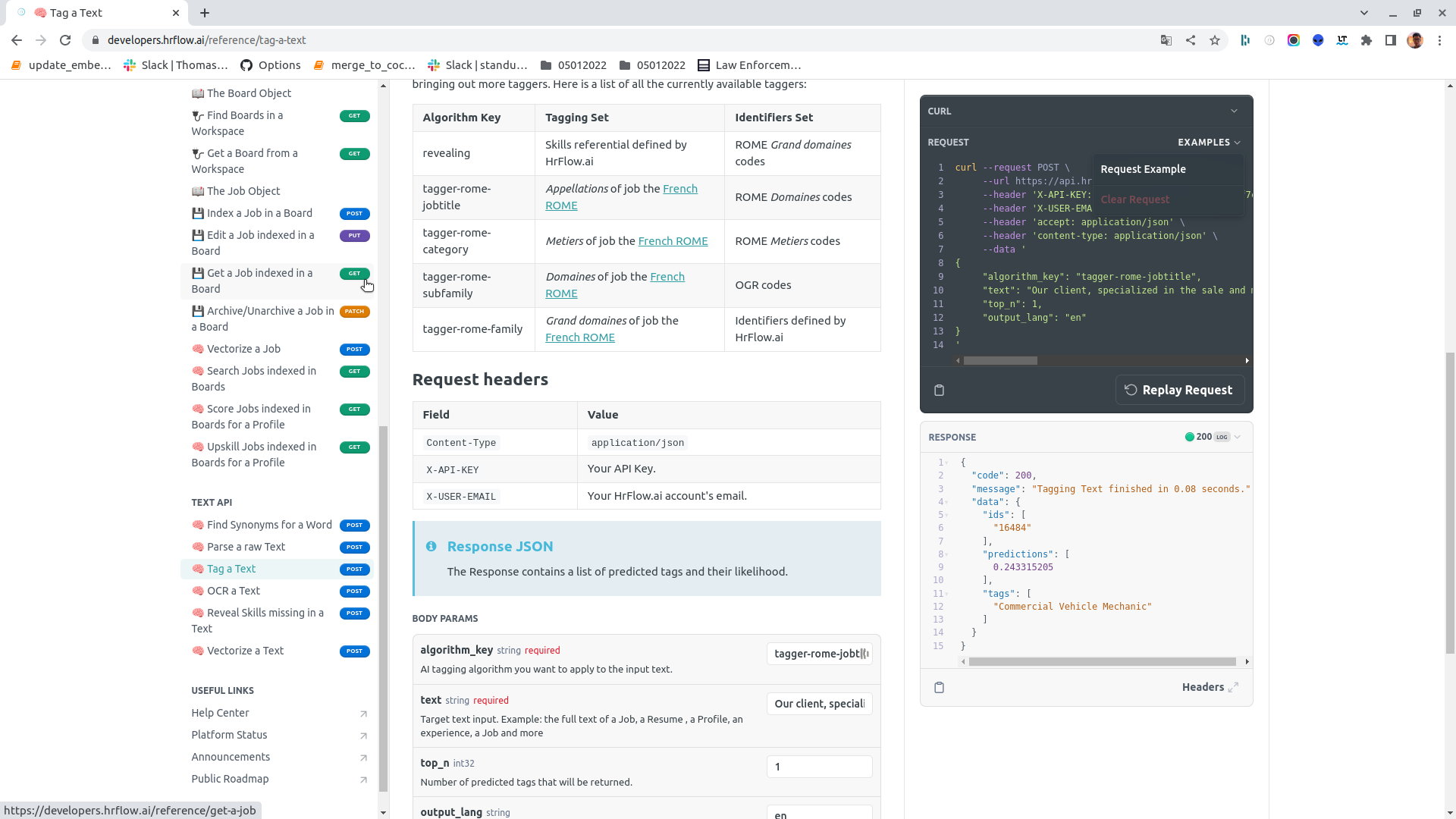The width and height of the screenshot is (1456, 819).
Task: Open the French ROME link for tagger-rome-category
Action: pyautogui.click(x=673, y=241)
